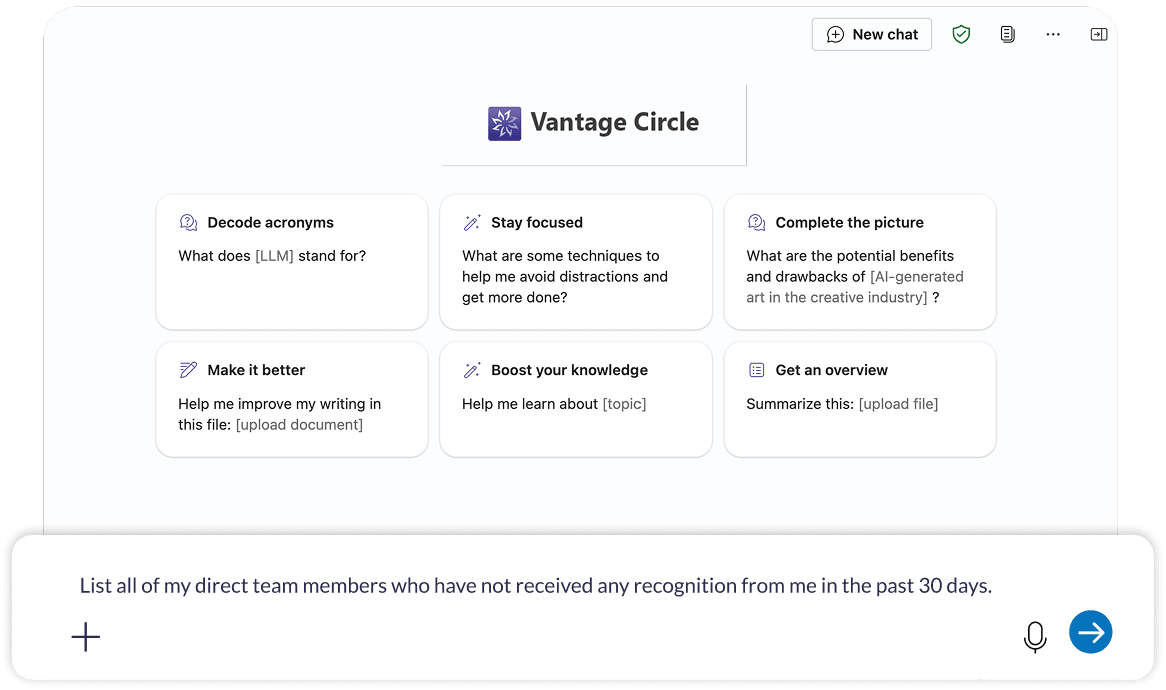Open the more options ellipsis menu
Viewport: 1166px width, 690px height.
point(1052,34)
